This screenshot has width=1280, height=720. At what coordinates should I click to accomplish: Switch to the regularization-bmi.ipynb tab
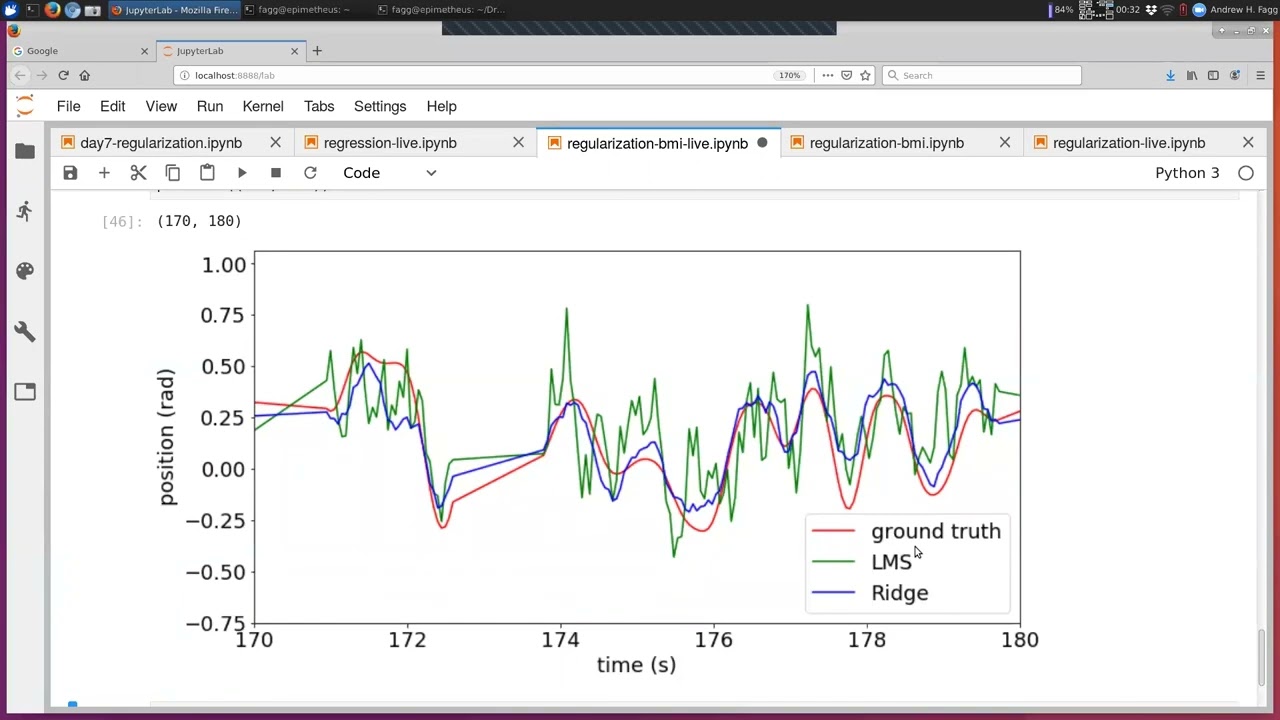887,143
